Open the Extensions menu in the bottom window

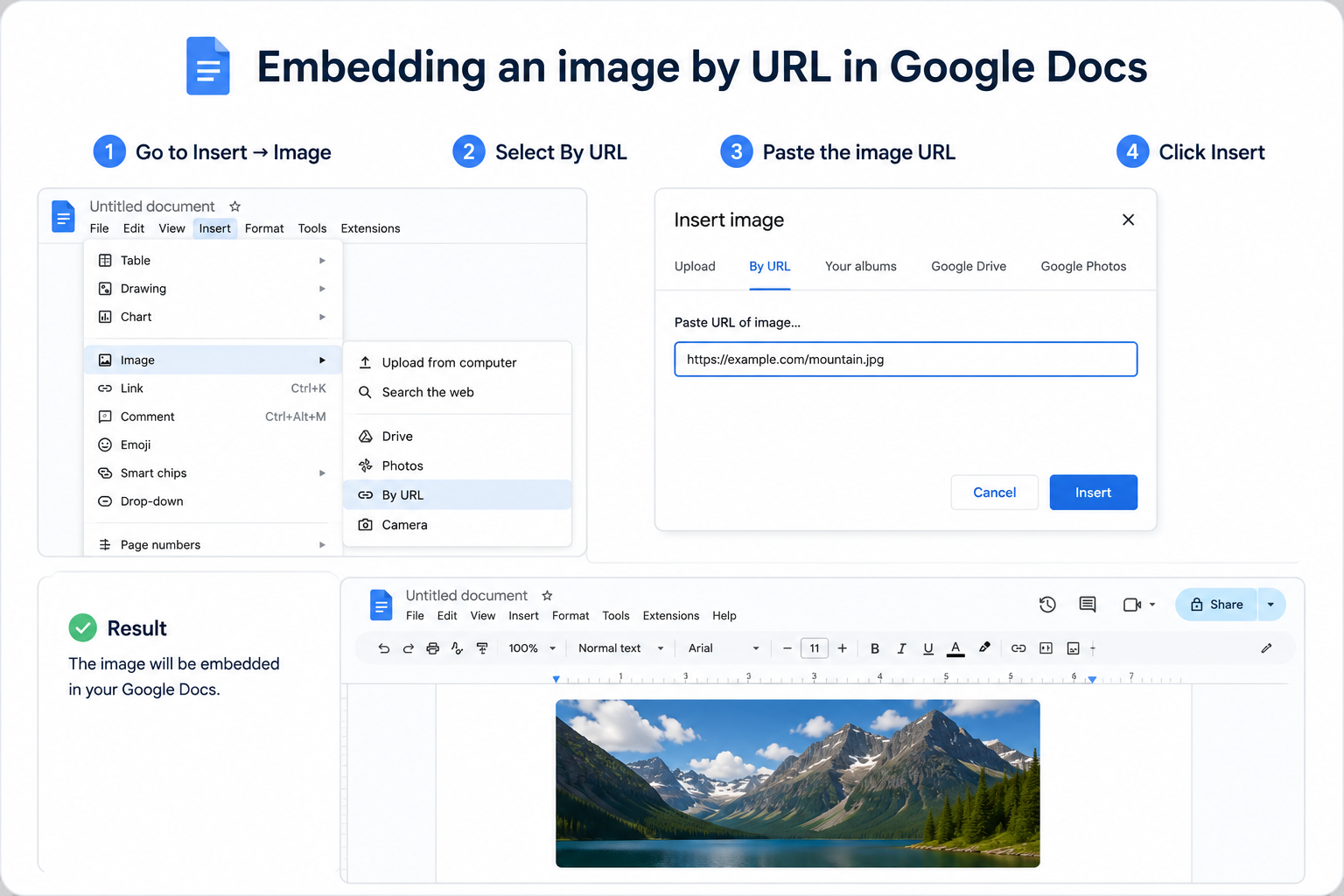point(671,616)
